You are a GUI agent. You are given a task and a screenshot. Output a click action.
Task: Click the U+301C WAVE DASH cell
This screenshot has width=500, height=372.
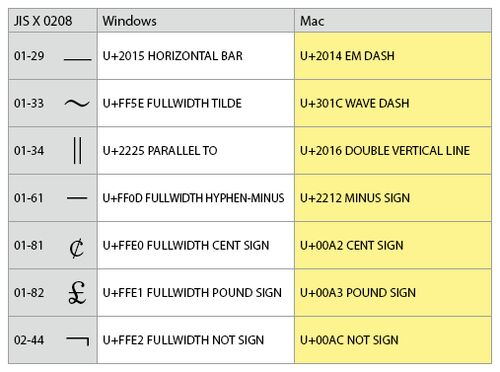click(x=393, y=103)
